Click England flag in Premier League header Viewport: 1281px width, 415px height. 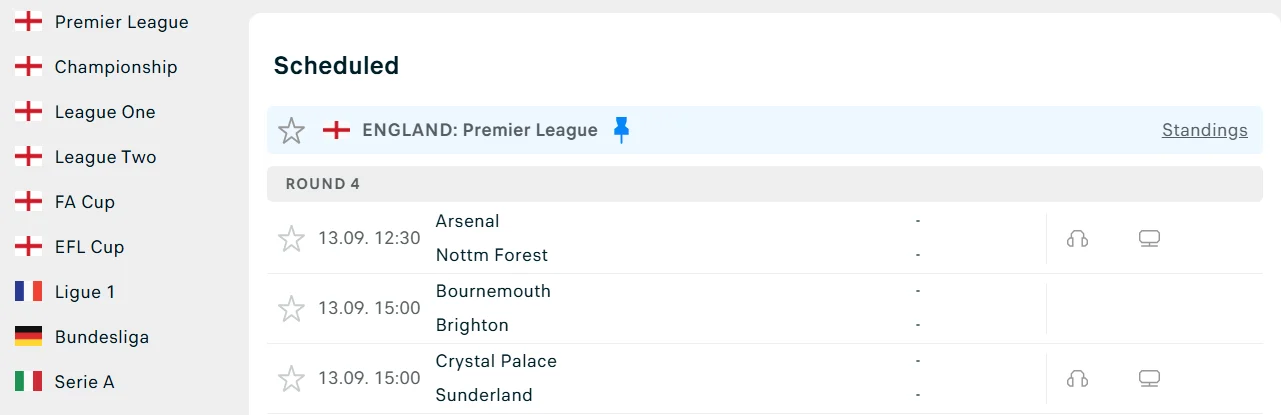point(337,130)
